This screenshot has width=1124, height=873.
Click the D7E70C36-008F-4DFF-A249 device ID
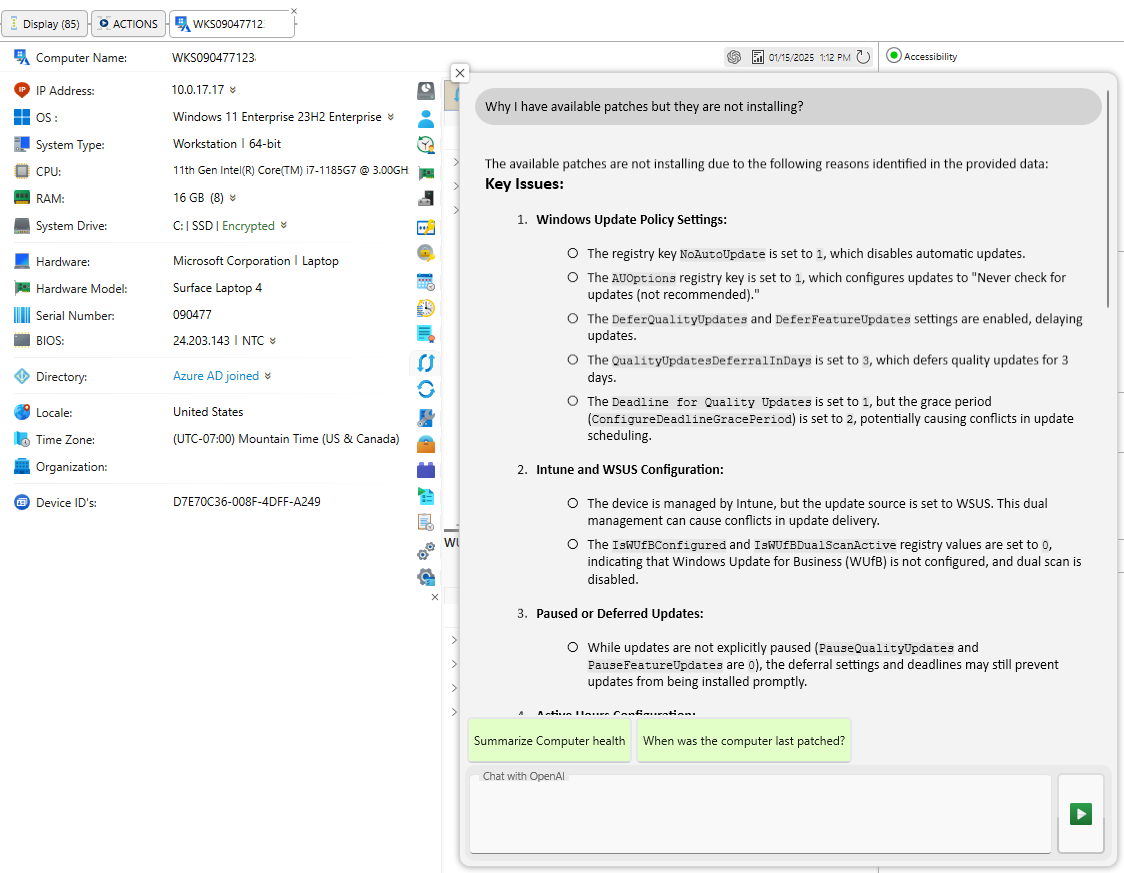point(247,502)
